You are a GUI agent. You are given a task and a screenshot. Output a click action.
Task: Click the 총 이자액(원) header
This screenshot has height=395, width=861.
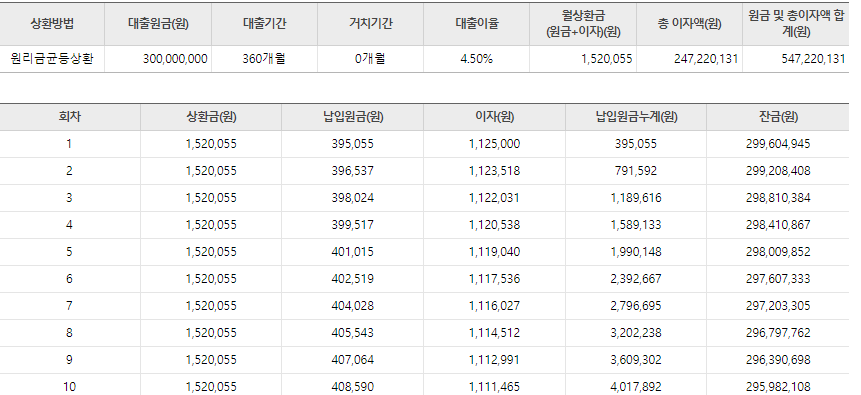coord(689,24)
